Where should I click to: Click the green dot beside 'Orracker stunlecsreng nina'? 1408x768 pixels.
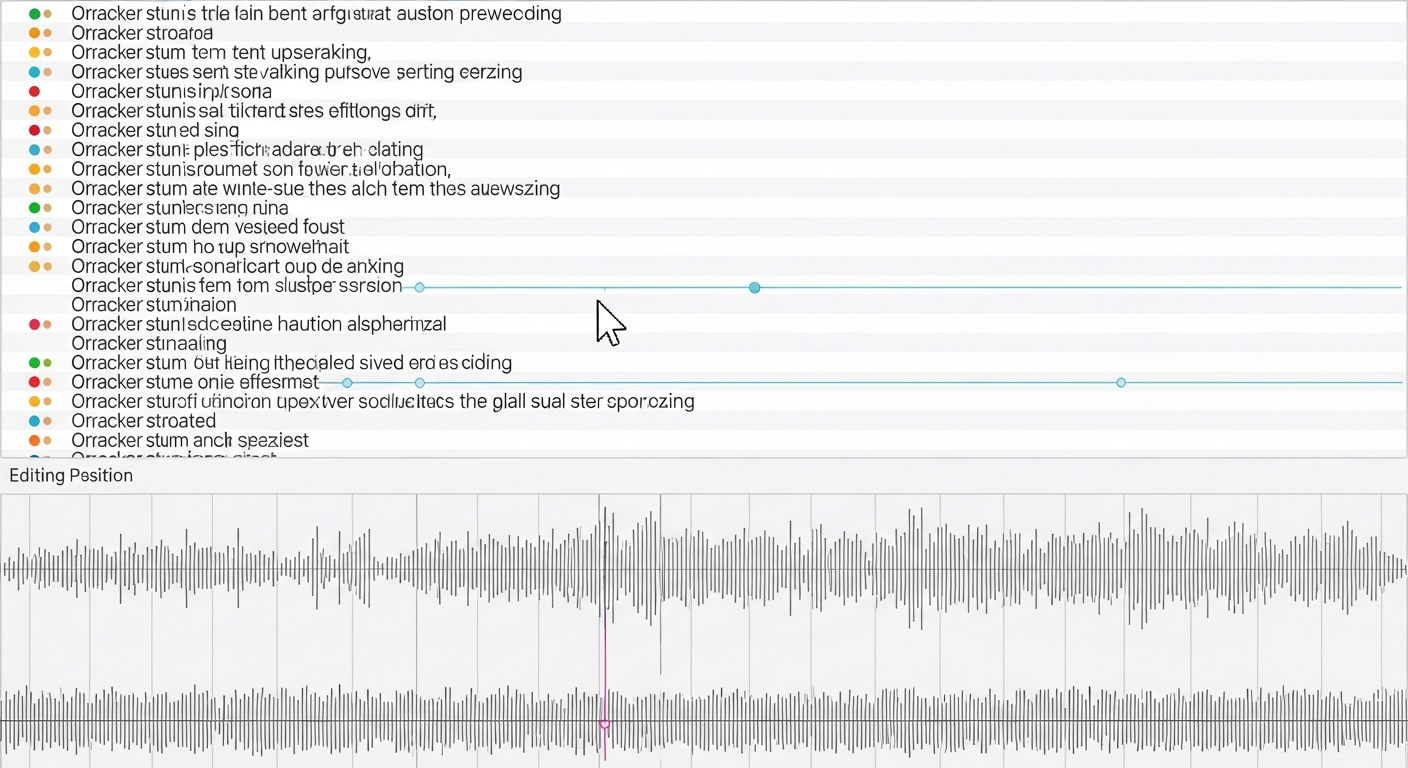tap(35, 208)
